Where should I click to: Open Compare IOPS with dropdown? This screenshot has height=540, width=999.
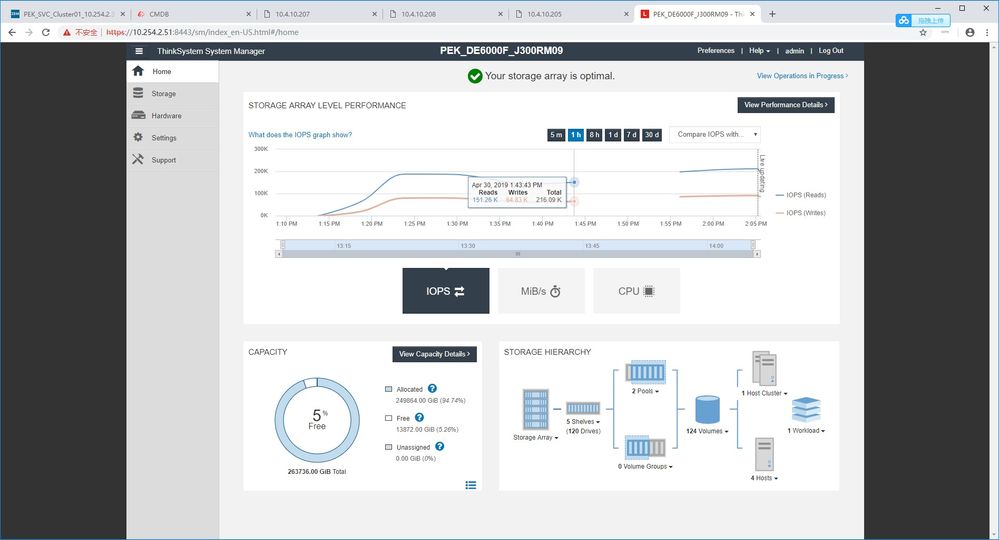coord(714,135)
